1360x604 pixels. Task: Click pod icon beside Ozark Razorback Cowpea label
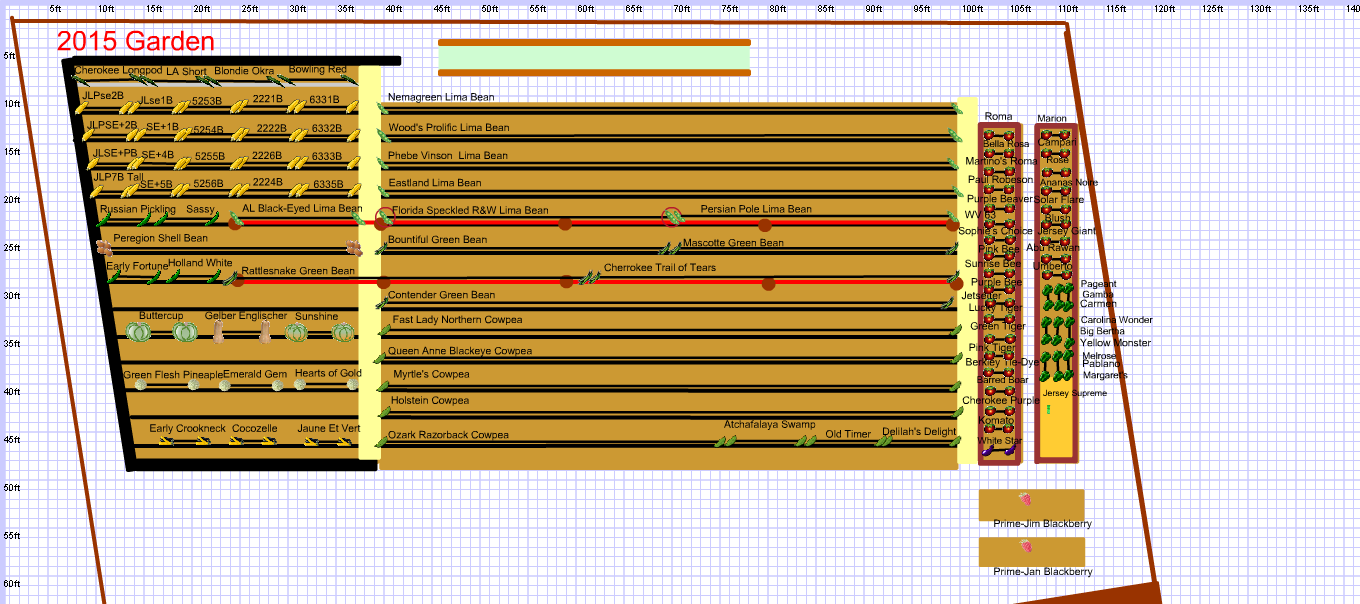(380, 440)
